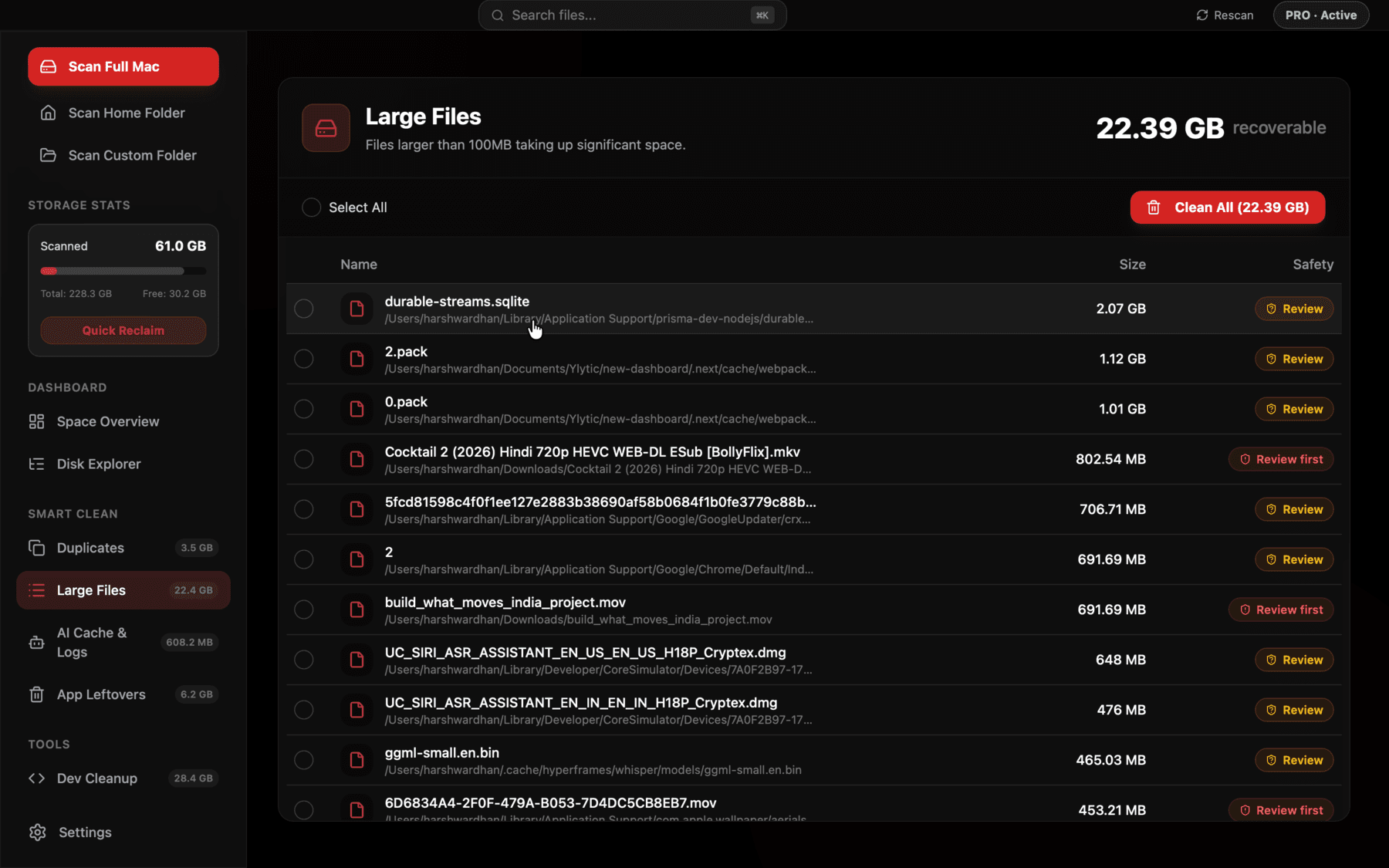Open Space Overview dashboard

123,421
